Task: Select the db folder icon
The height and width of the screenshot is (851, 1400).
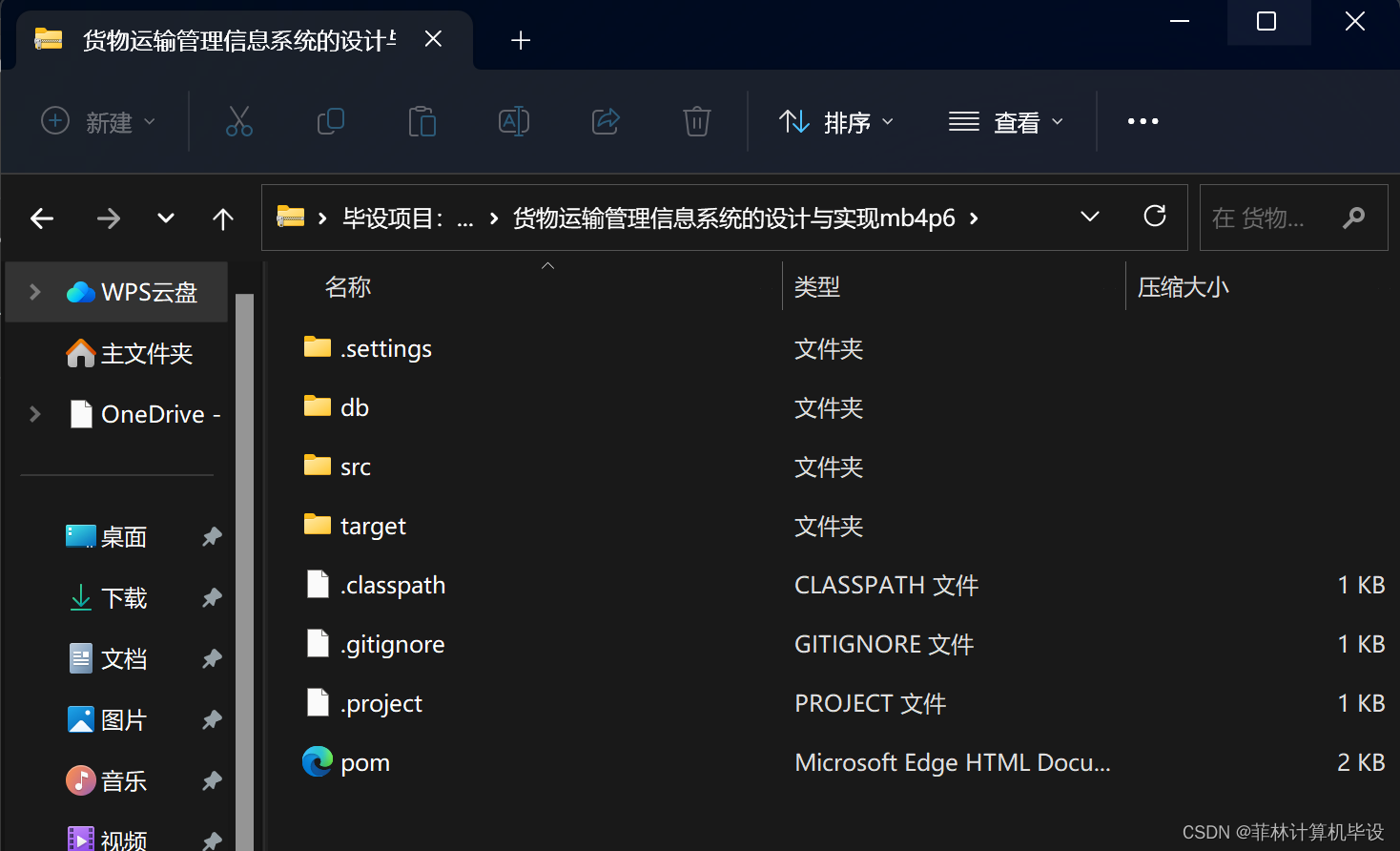Action: click(318, 406)
